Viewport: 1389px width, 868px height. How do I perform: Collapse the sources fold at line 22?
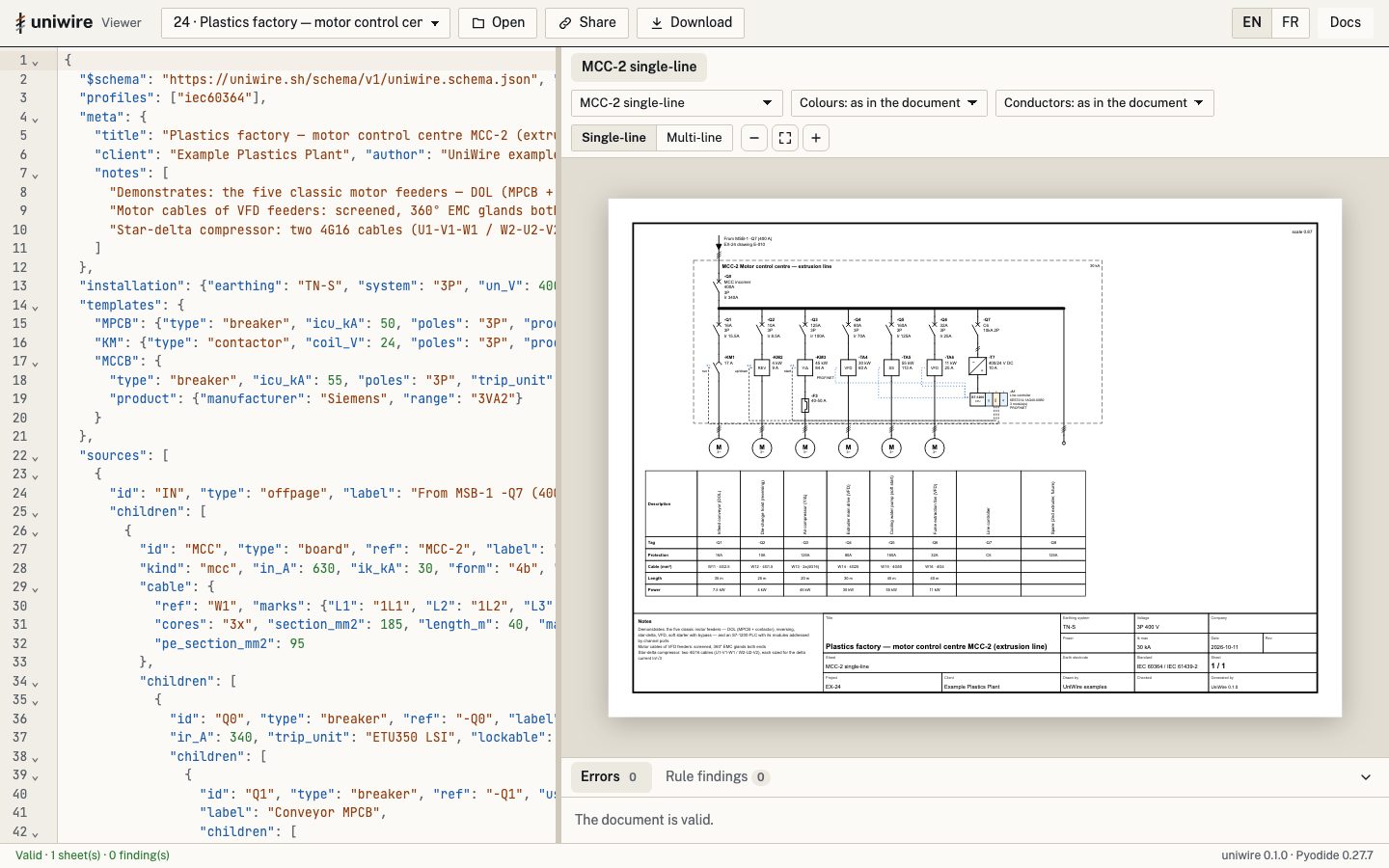point(36,458)
